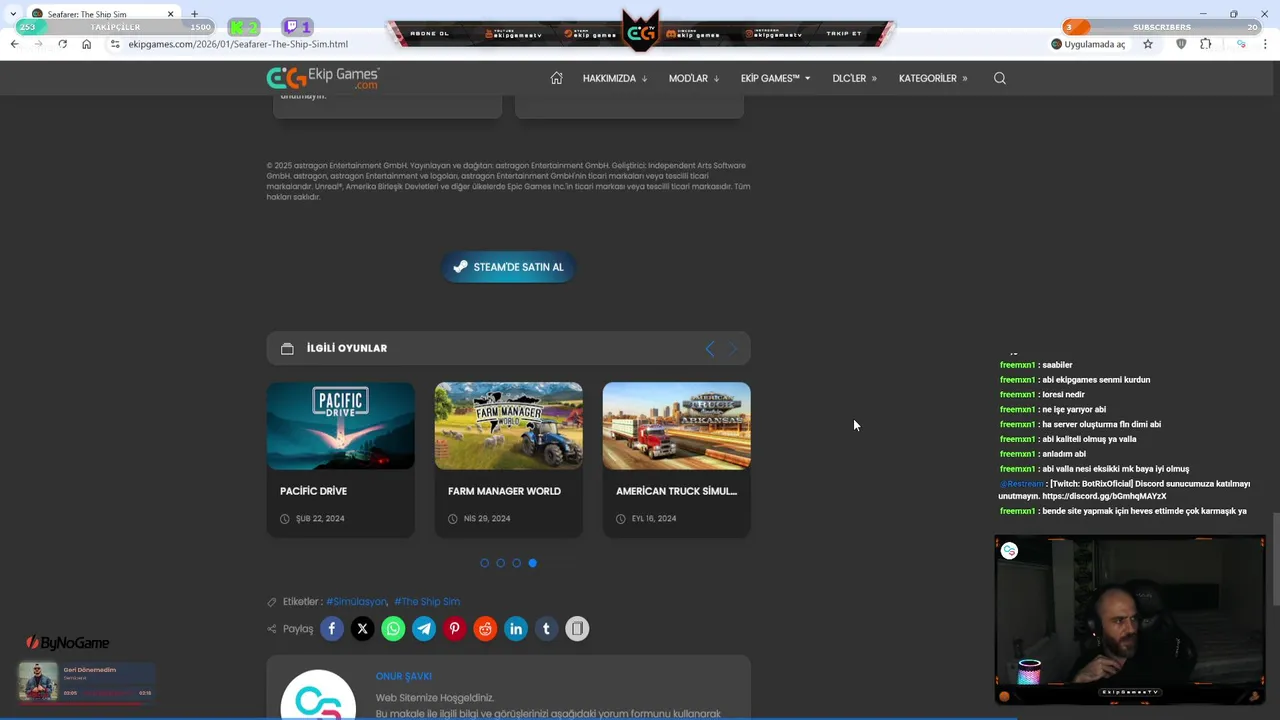Click İLGİLİ OYUNLAR heading
1280x720 pixels.
point(347,348)
